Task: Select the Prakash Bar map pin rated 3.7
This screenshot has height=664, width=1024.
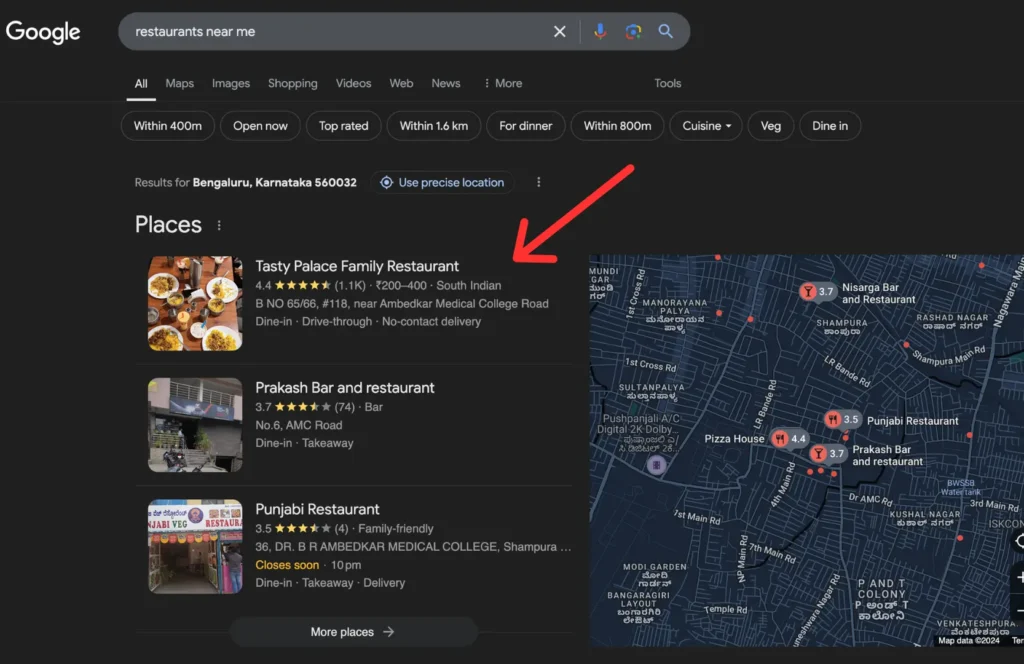Action: pyautogui.click(x=827, y=453)
